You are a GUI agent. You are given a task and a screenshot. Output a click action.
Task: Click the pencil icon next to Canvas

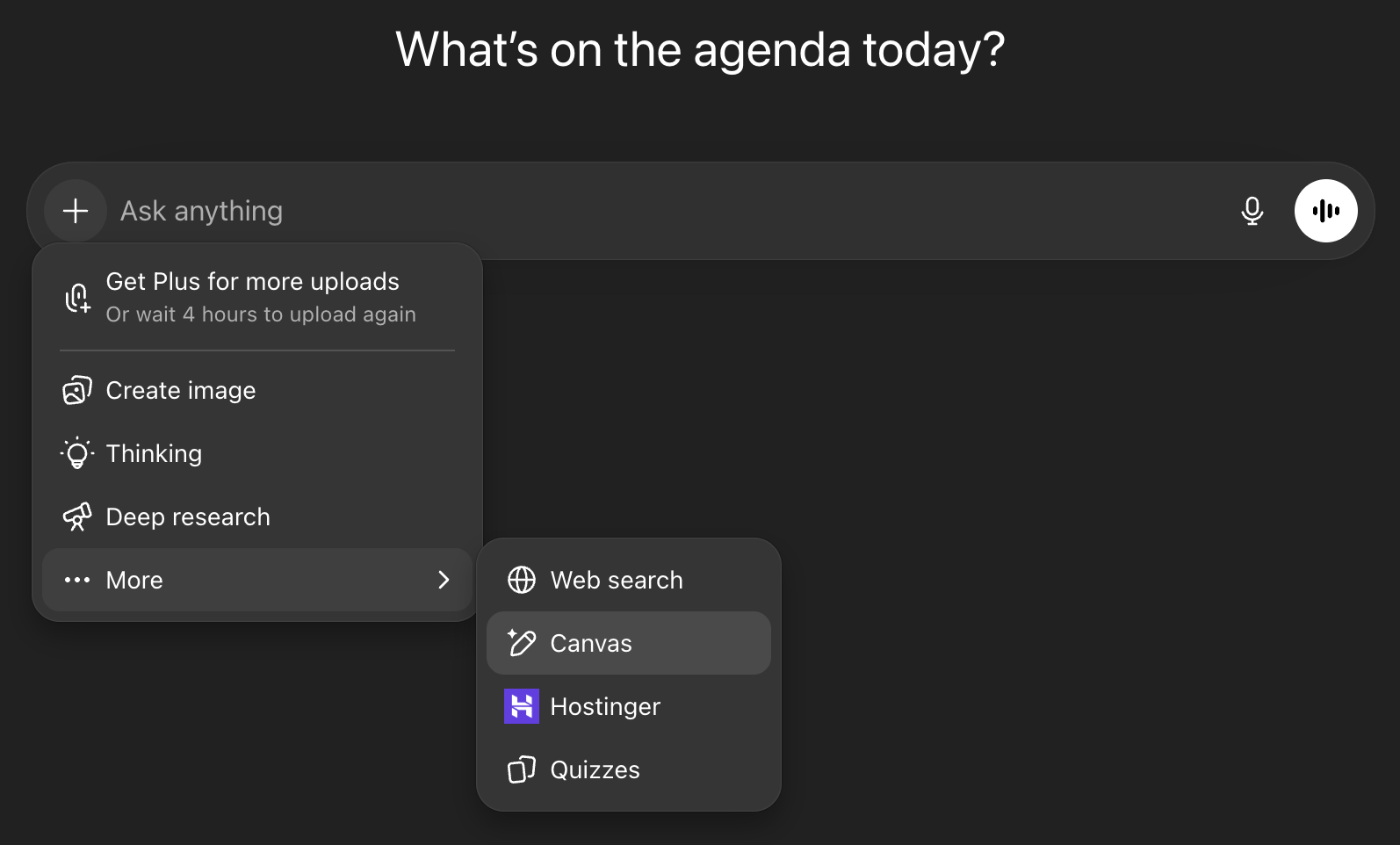pyautogui.click(x=523, y=643)
